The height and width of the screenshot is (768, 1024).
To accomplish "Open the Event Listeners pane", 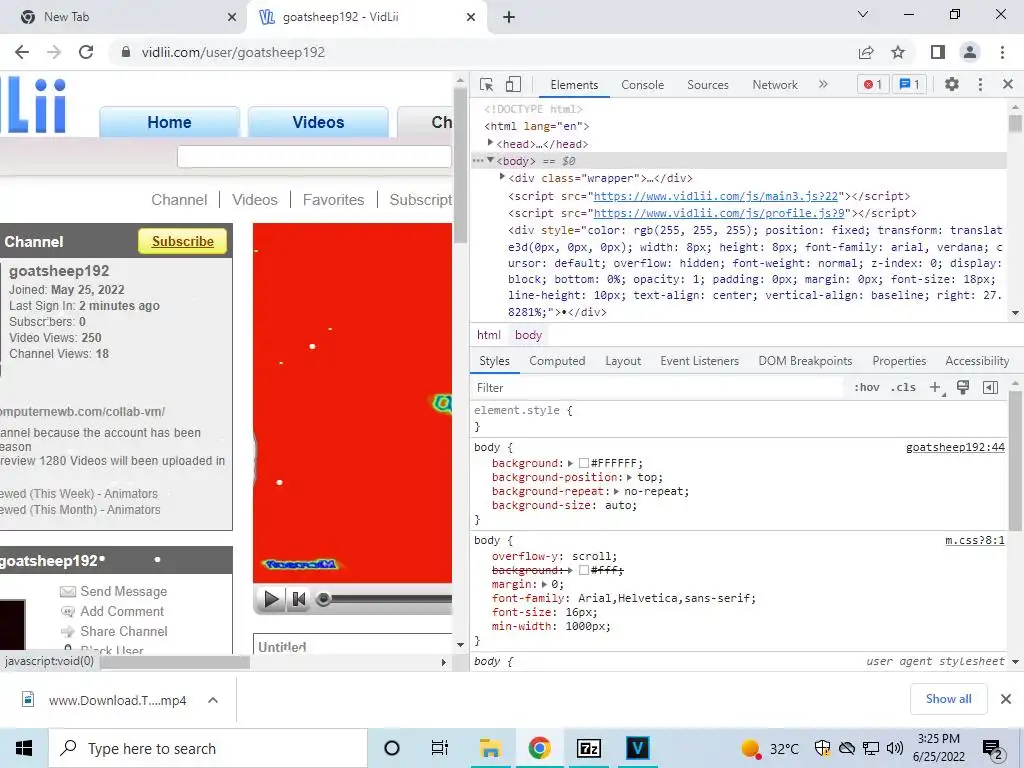I will tap(699, 361).
